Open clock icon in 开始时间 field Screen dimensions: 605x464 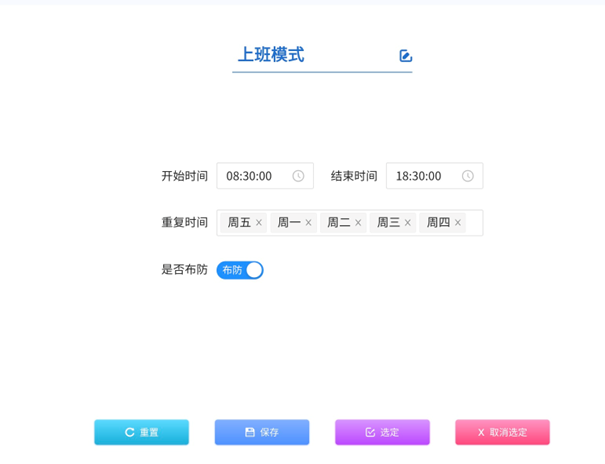298,176
